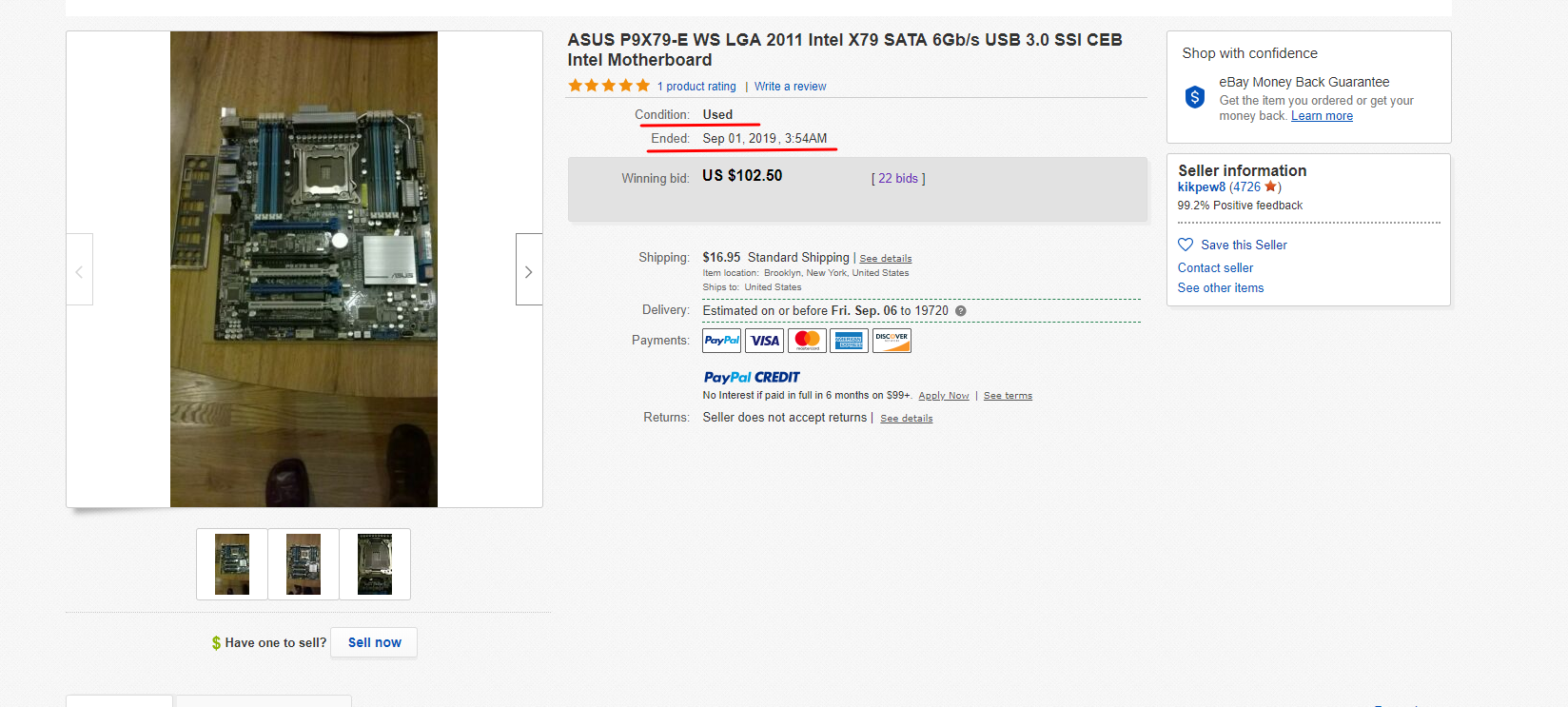Click Contact seller link
The width and height of the screenshot is (1568, 707).
[x=1215, y=268]
